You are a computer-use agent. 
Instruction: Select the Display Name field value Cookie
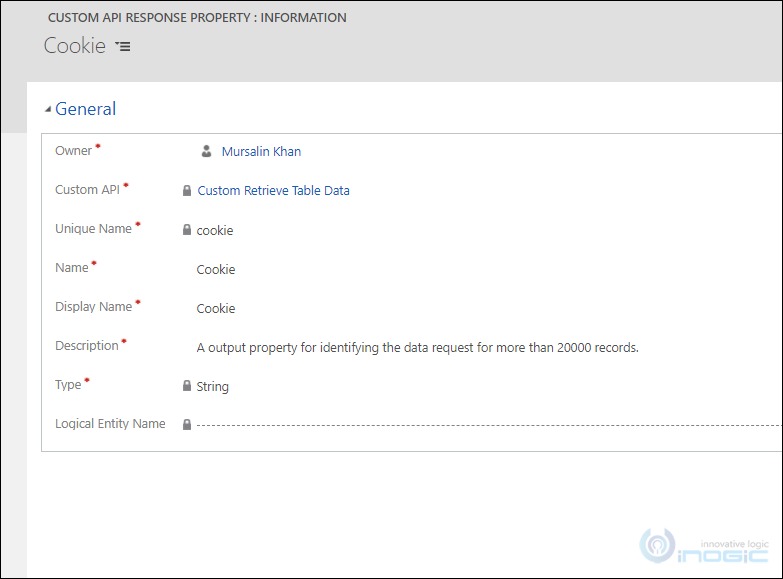pos(216,308)
